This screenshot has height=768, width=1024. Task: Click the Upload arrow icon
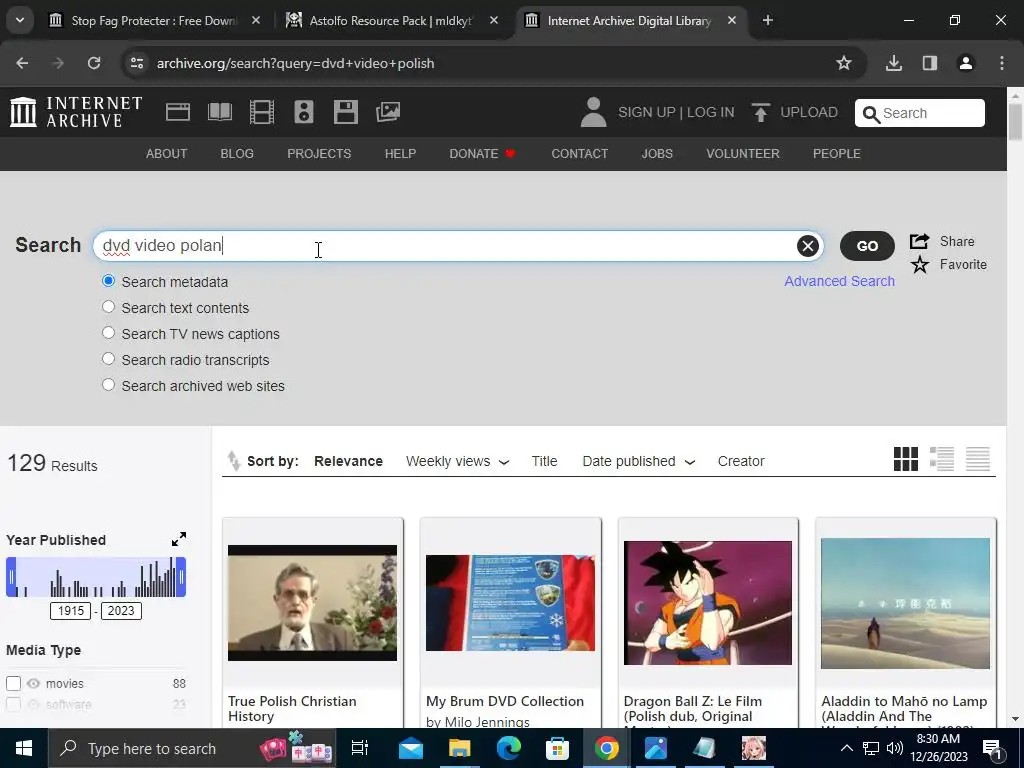pos(760,112)
